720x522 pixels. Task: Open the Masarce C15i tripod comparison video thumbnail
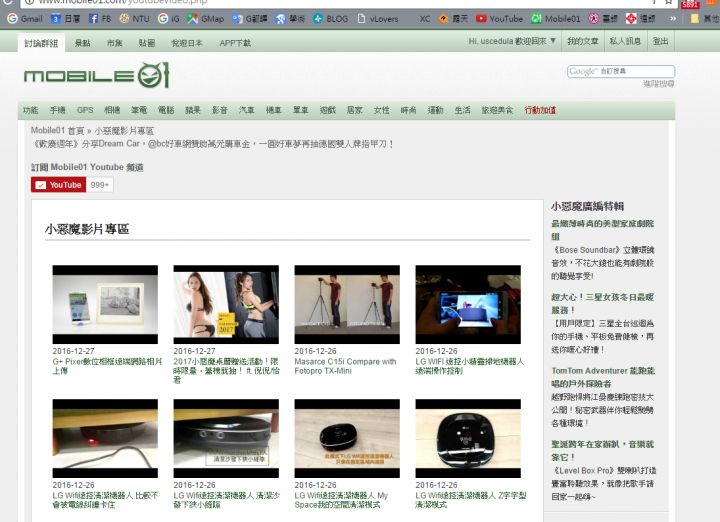click(x=347, y=305)
